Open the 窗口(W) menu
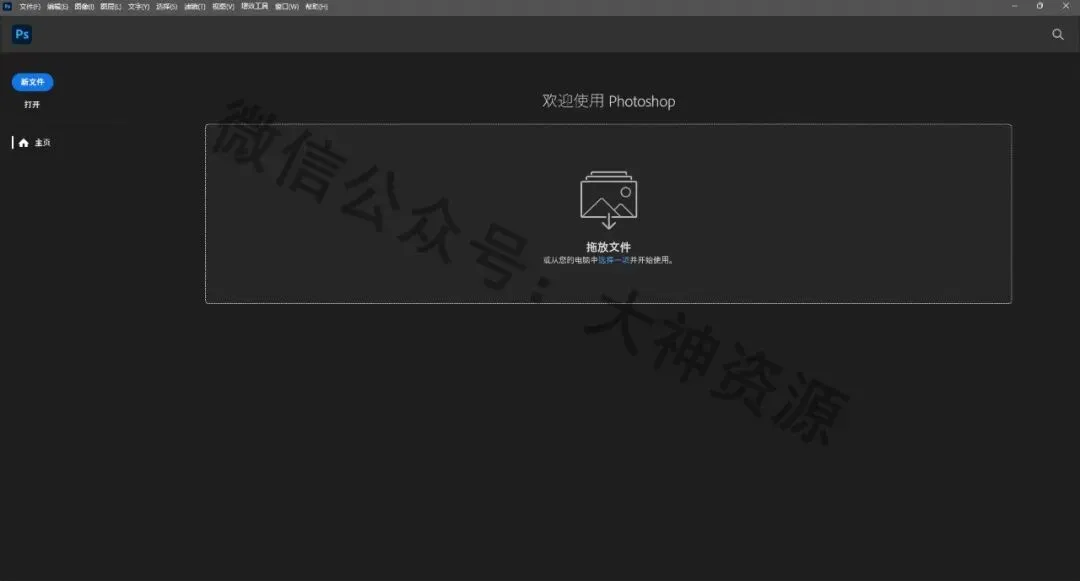The height and width of the screenshot is (581, 1080). coord(287,6)
